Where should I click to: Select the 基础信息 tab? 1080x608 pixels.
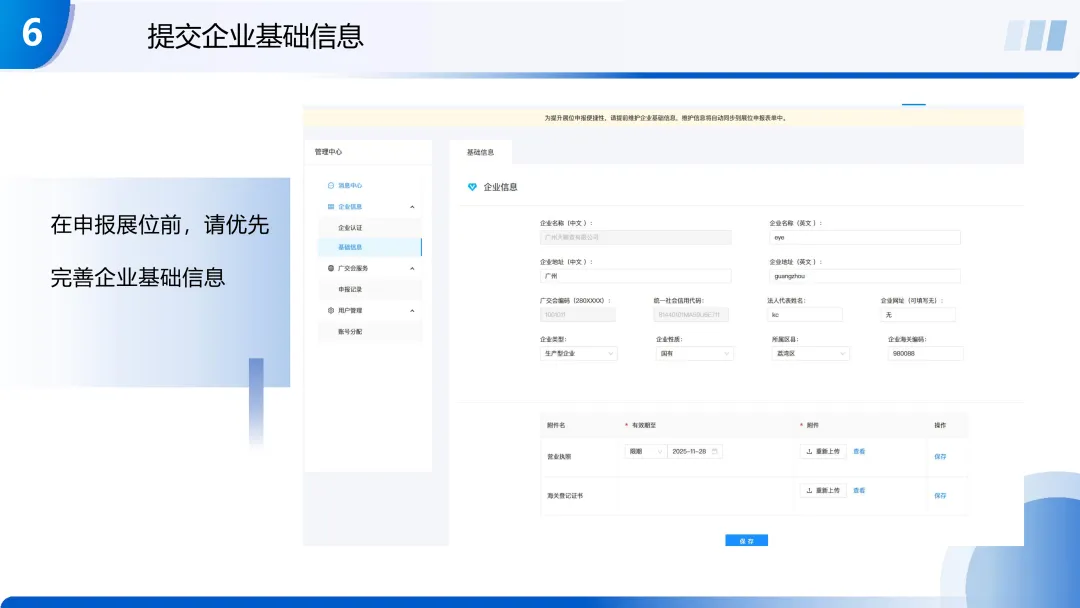pos(480,152)
